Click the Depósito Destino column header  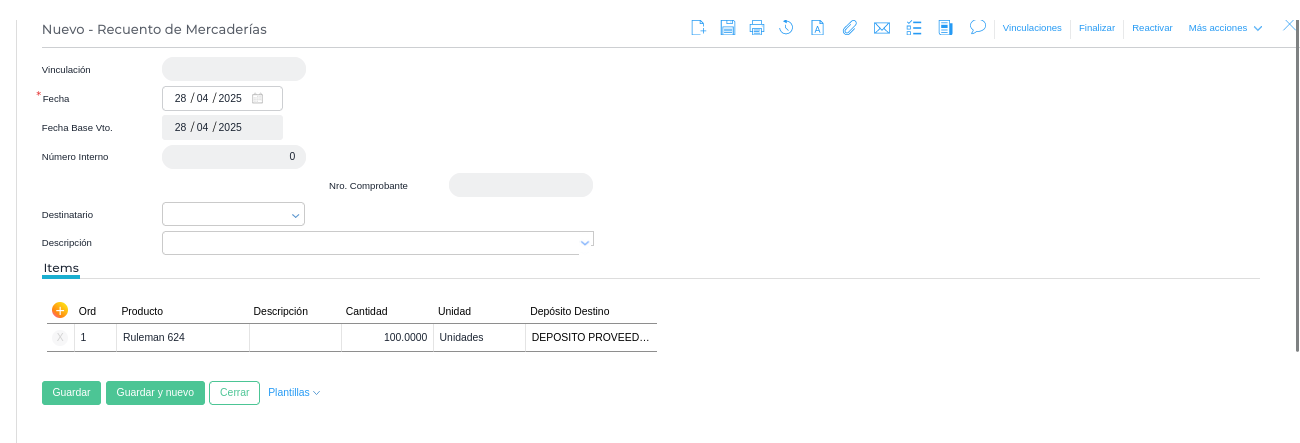click(x=569, y=311)
